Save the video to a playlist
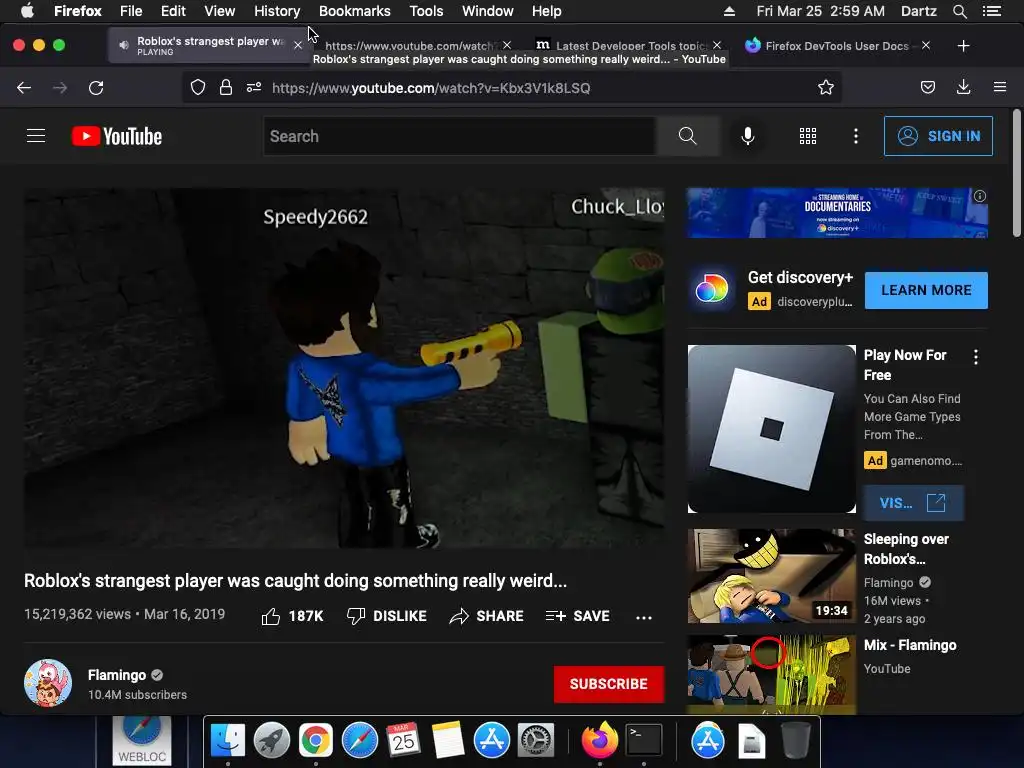The image size is (1024, 768). click(577, 616)
